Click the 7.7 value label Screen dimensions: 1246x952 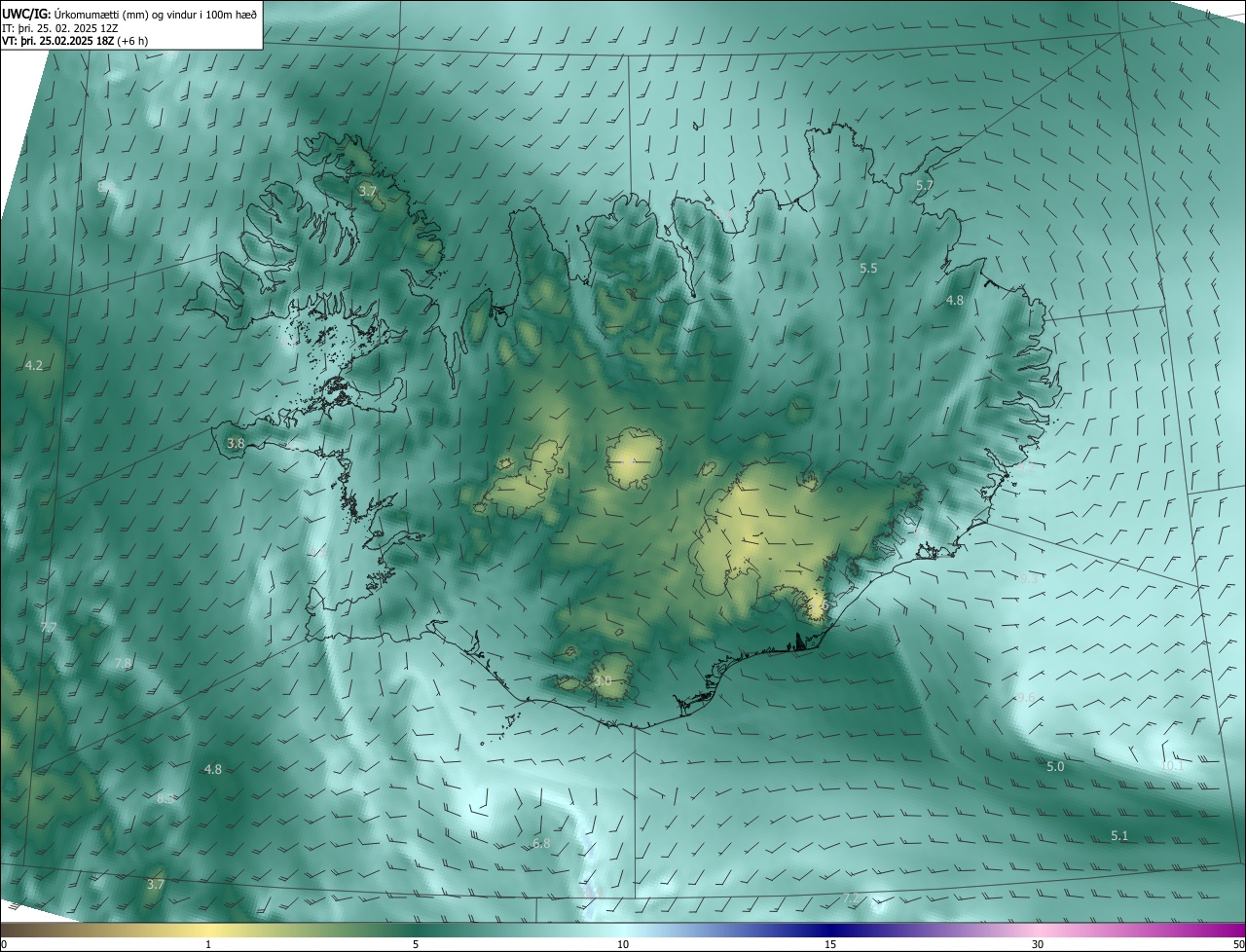(x=48, y=627)
